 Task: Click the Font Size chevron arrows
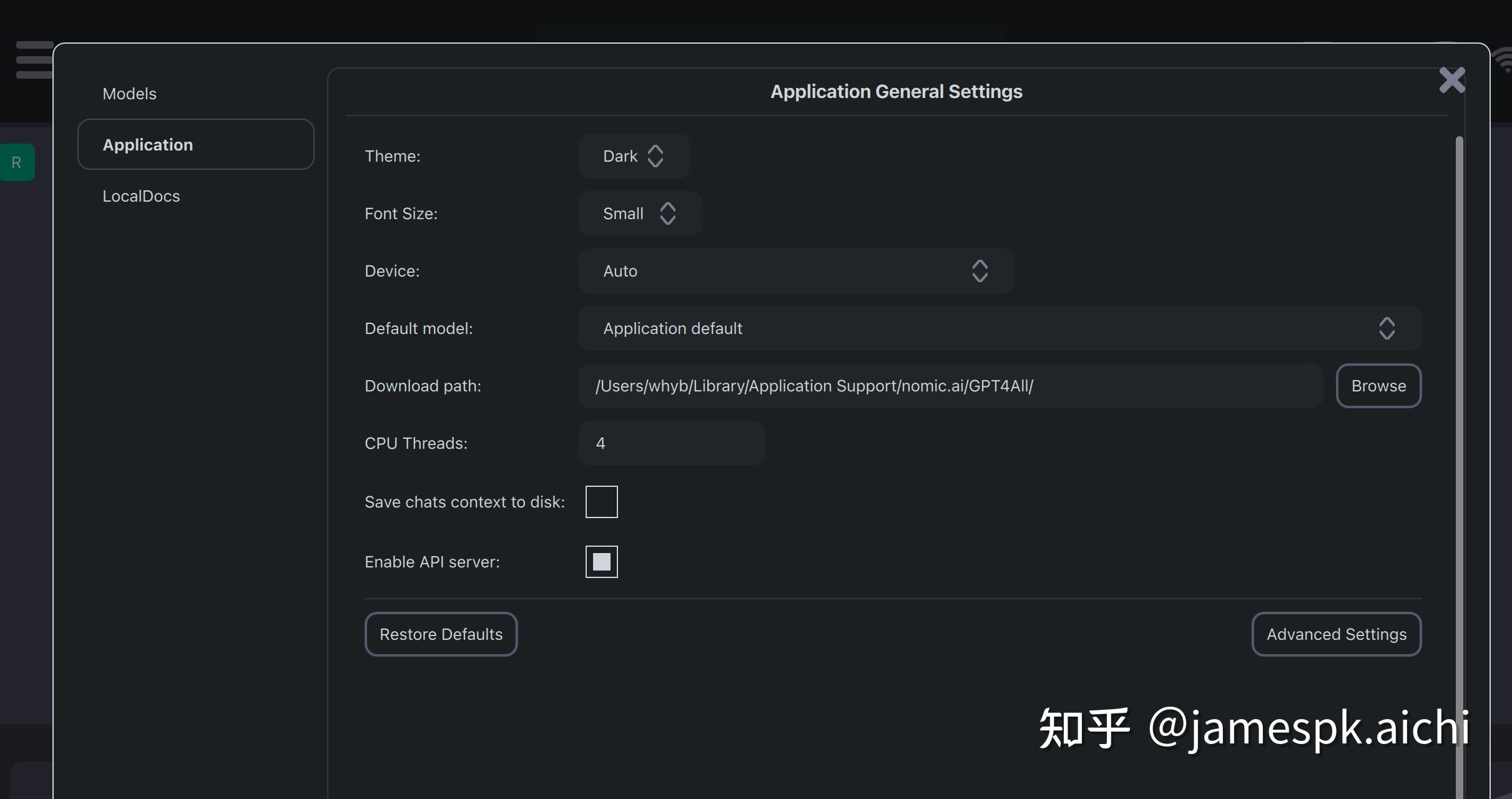[x=667, y=213]
